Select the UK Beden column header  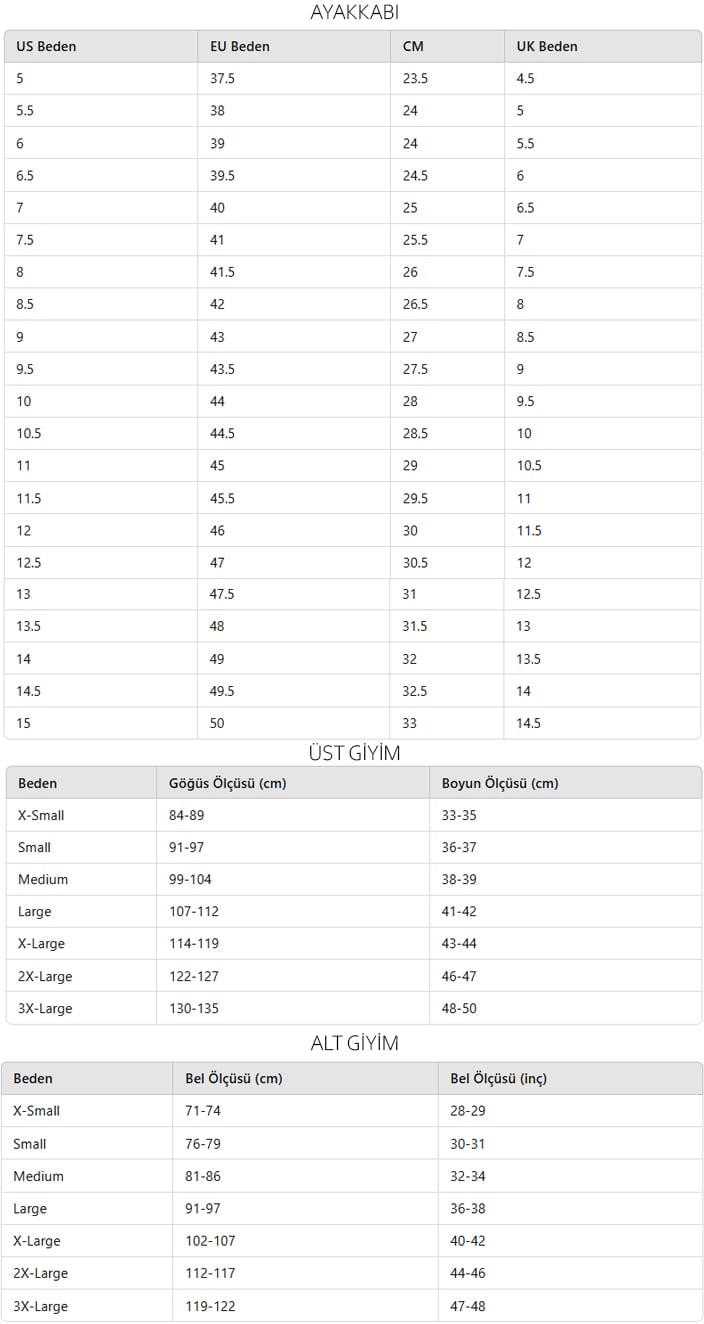pos(602,46)
